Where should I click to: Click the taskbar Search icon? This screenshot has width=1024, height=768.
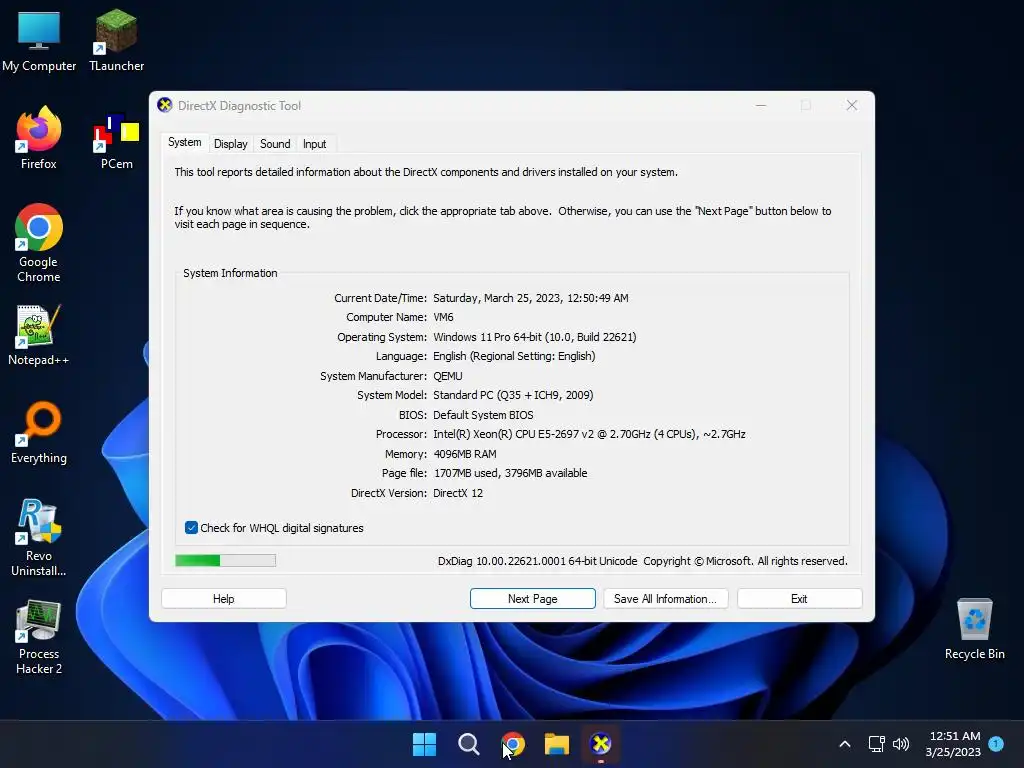pos(468,744)
